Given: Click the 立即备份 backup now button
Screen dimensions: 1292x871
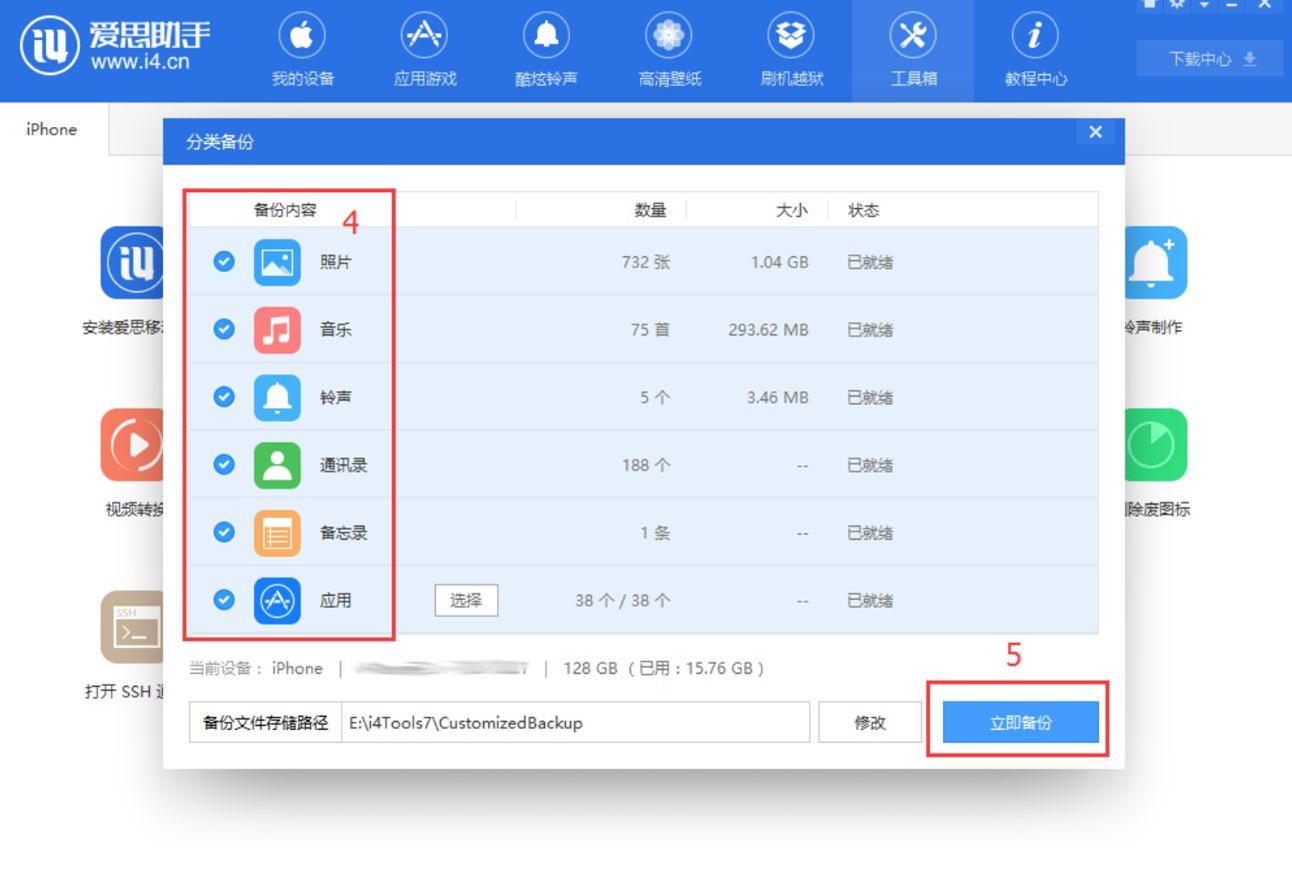Looking at the screenshot, I should pyautogui.click(x=1019, y=721).
